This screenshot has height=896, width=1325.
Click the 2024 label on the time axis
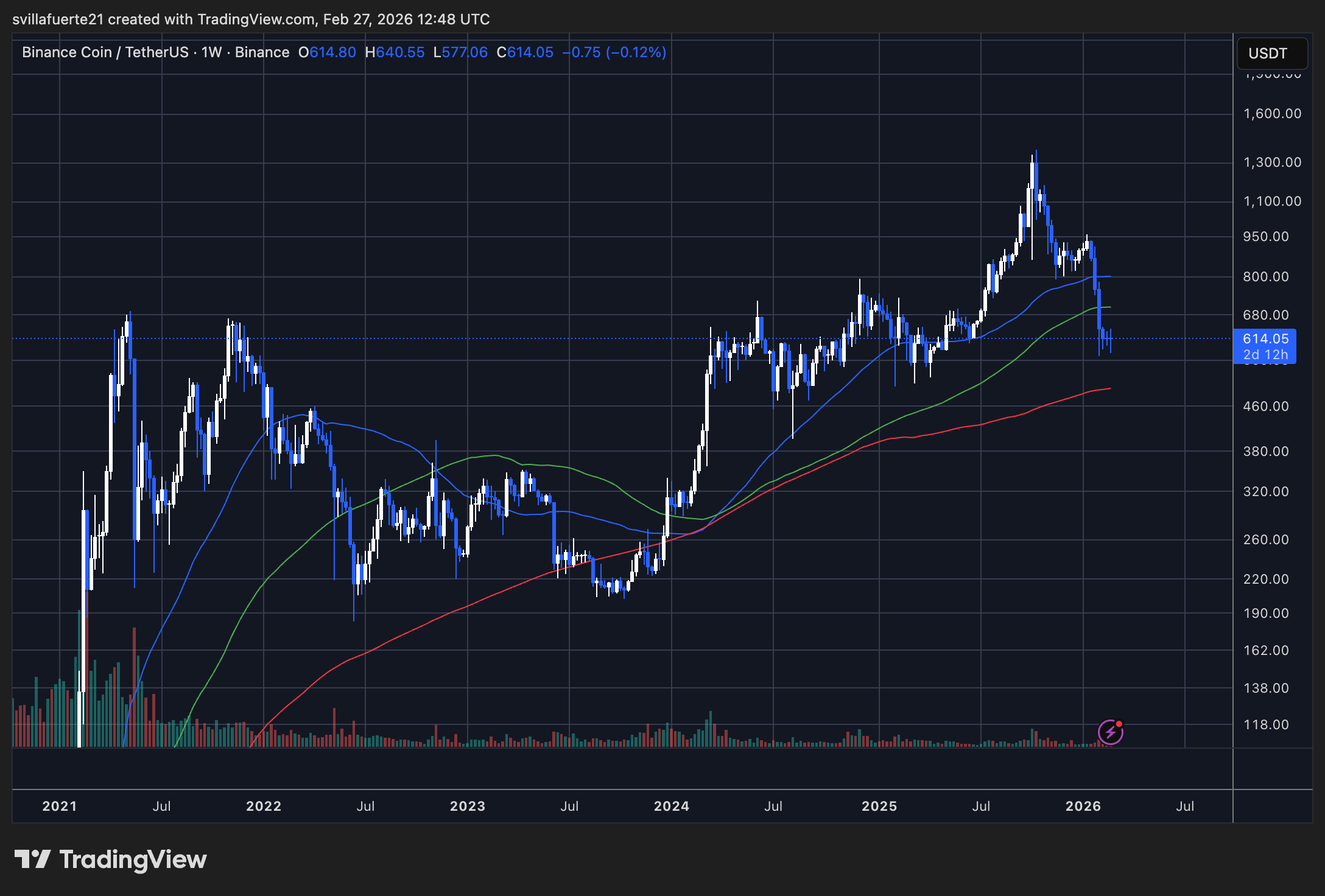click(x=672, y=806)
